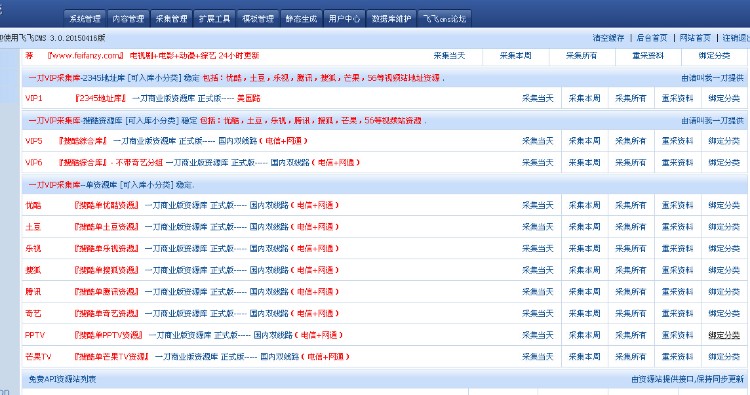This screenshot has width=750, height=395.
Task: Click 采集当天 for VIP5
Action: pyautogui.click(x=538, y=141)
